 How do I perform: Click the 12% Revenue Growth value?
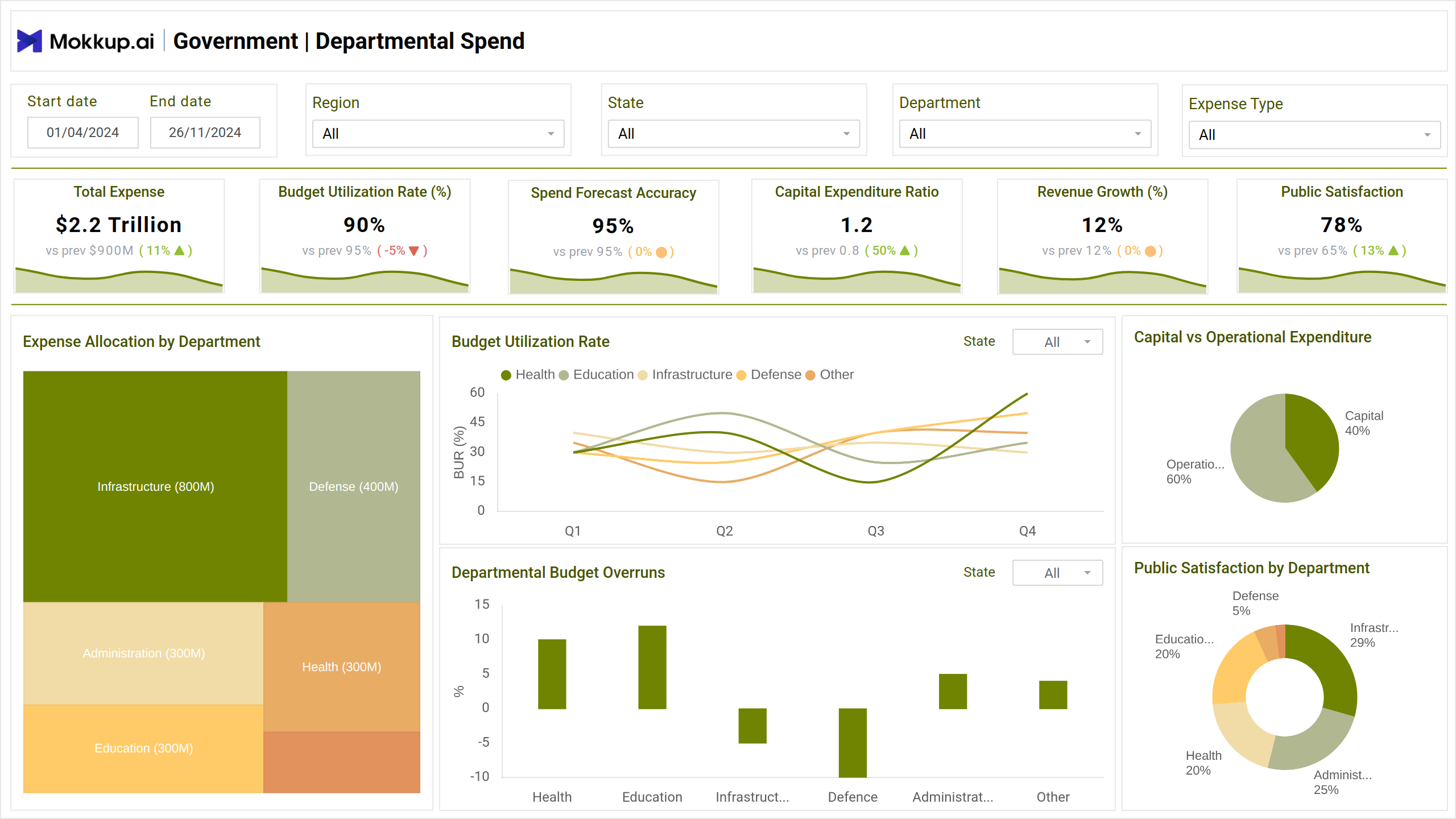click(1102, 225)
